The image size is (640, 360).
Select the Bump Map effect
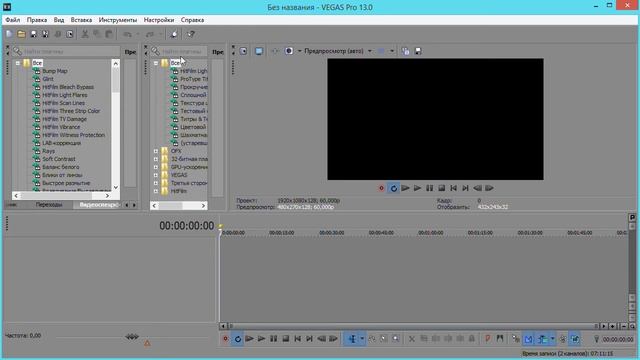(55, 71)
